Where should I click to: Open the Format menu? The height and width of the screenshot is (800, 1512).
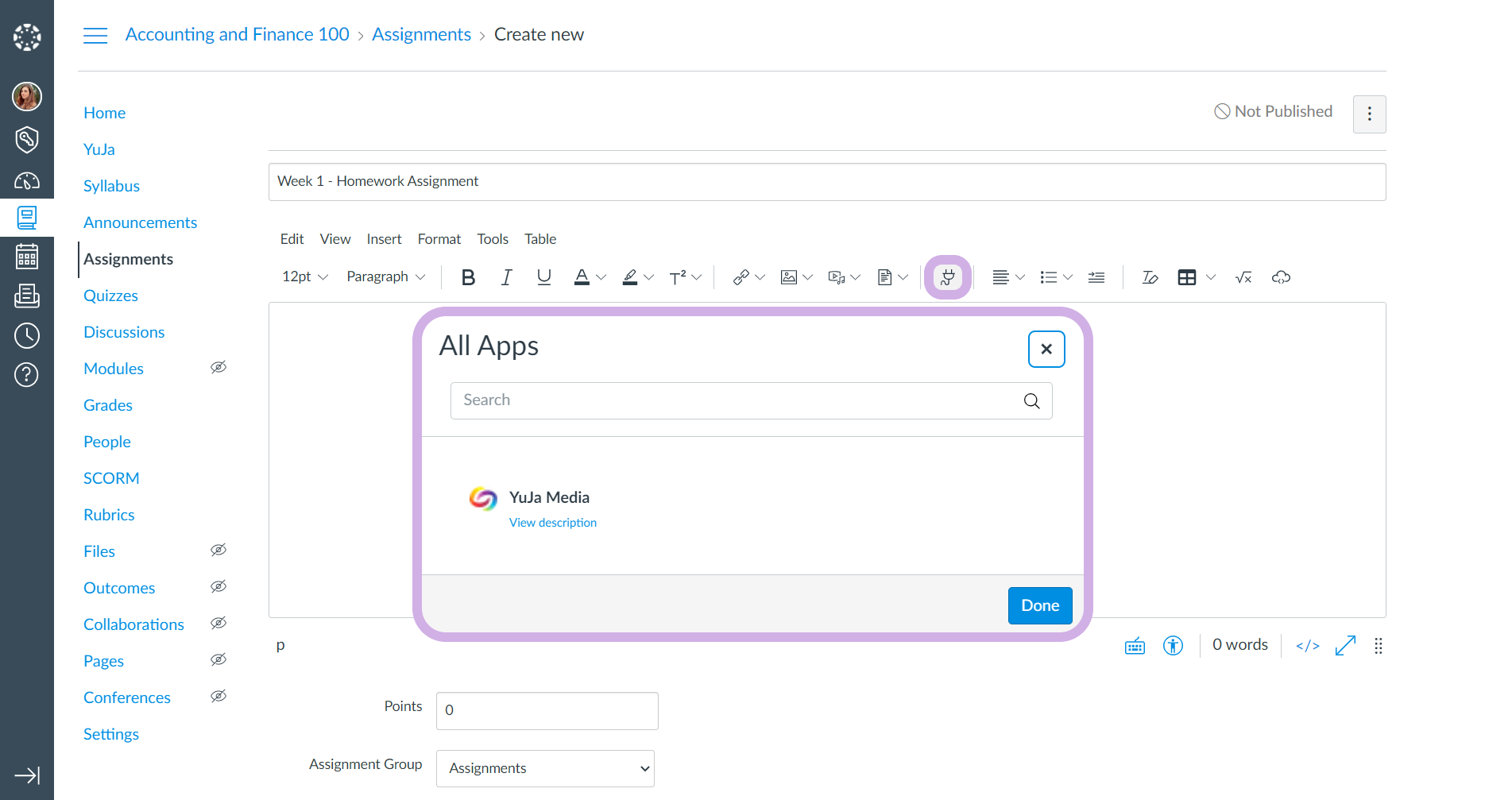point(439,239)
